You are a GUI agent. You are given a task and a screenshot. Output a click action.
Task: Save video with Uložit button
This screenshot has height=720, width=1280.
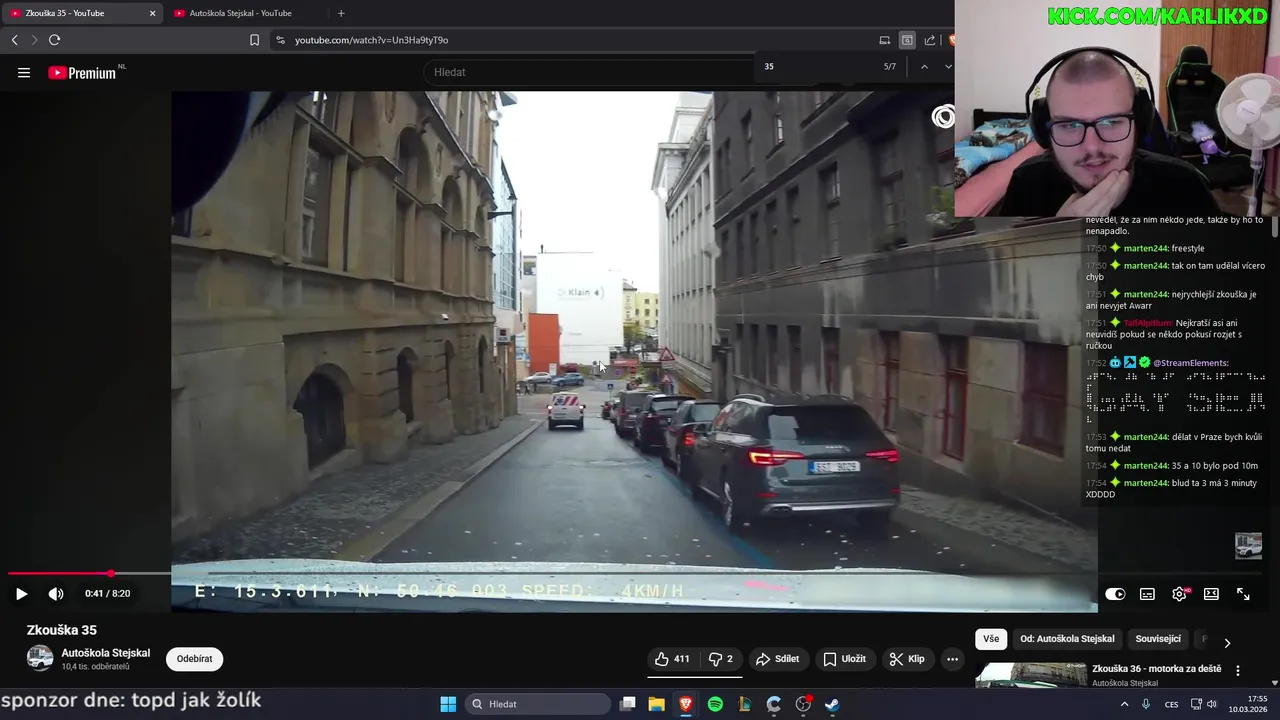coord(844,659)
